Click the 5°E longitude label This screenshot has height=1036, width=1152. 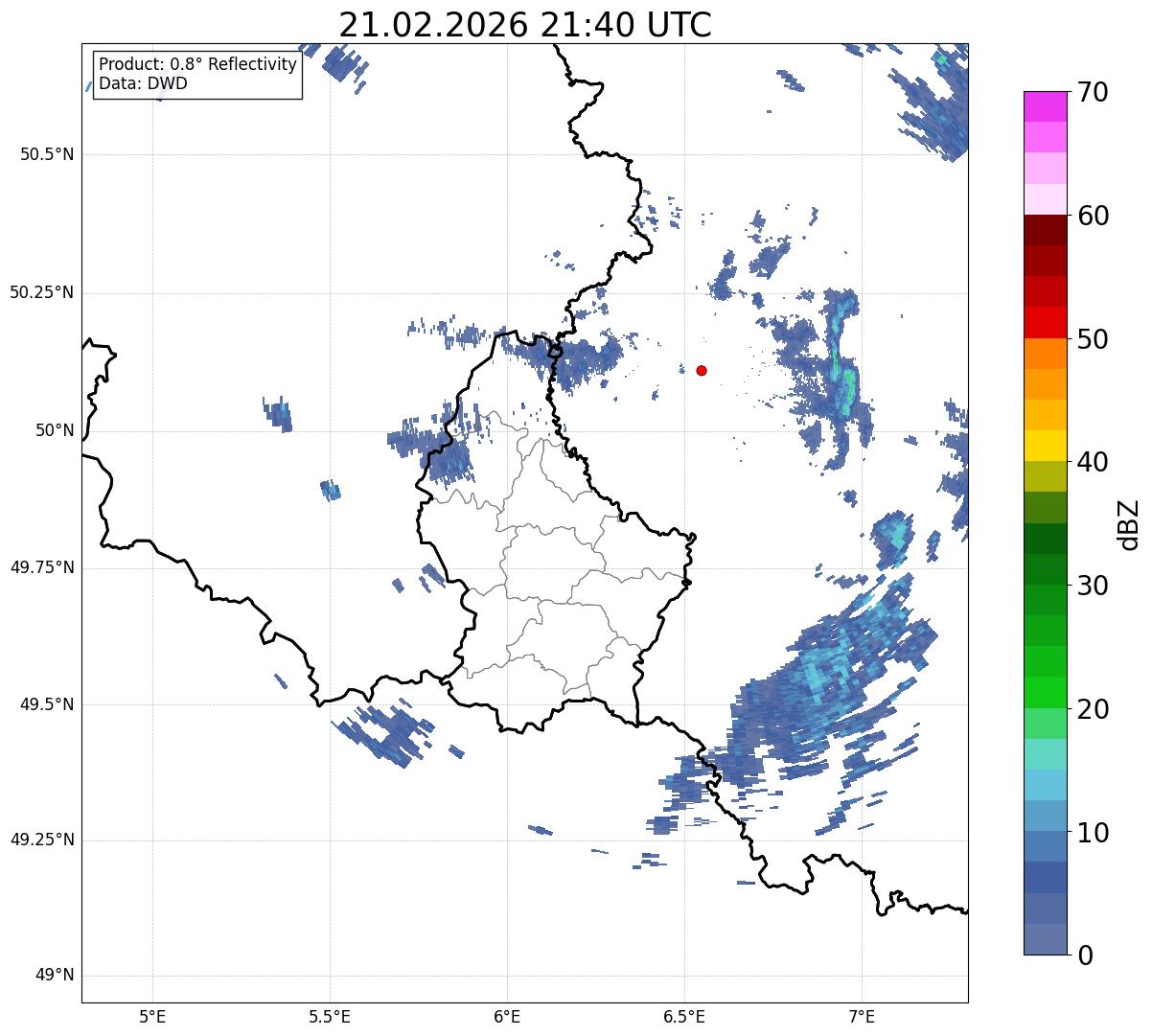[x=152, y=1018]
